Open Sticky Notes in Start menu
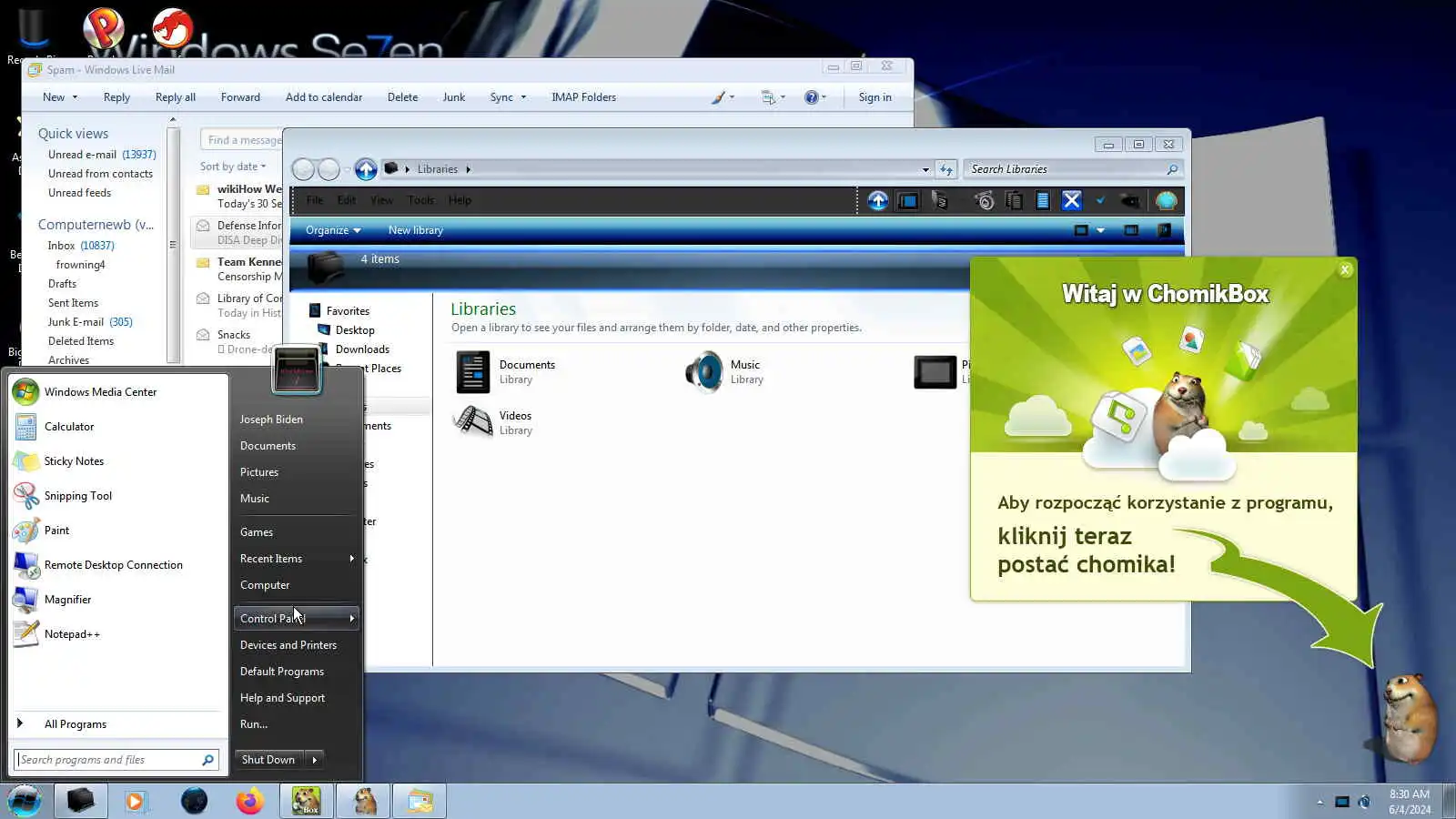1456x819 pixels. 117,461
